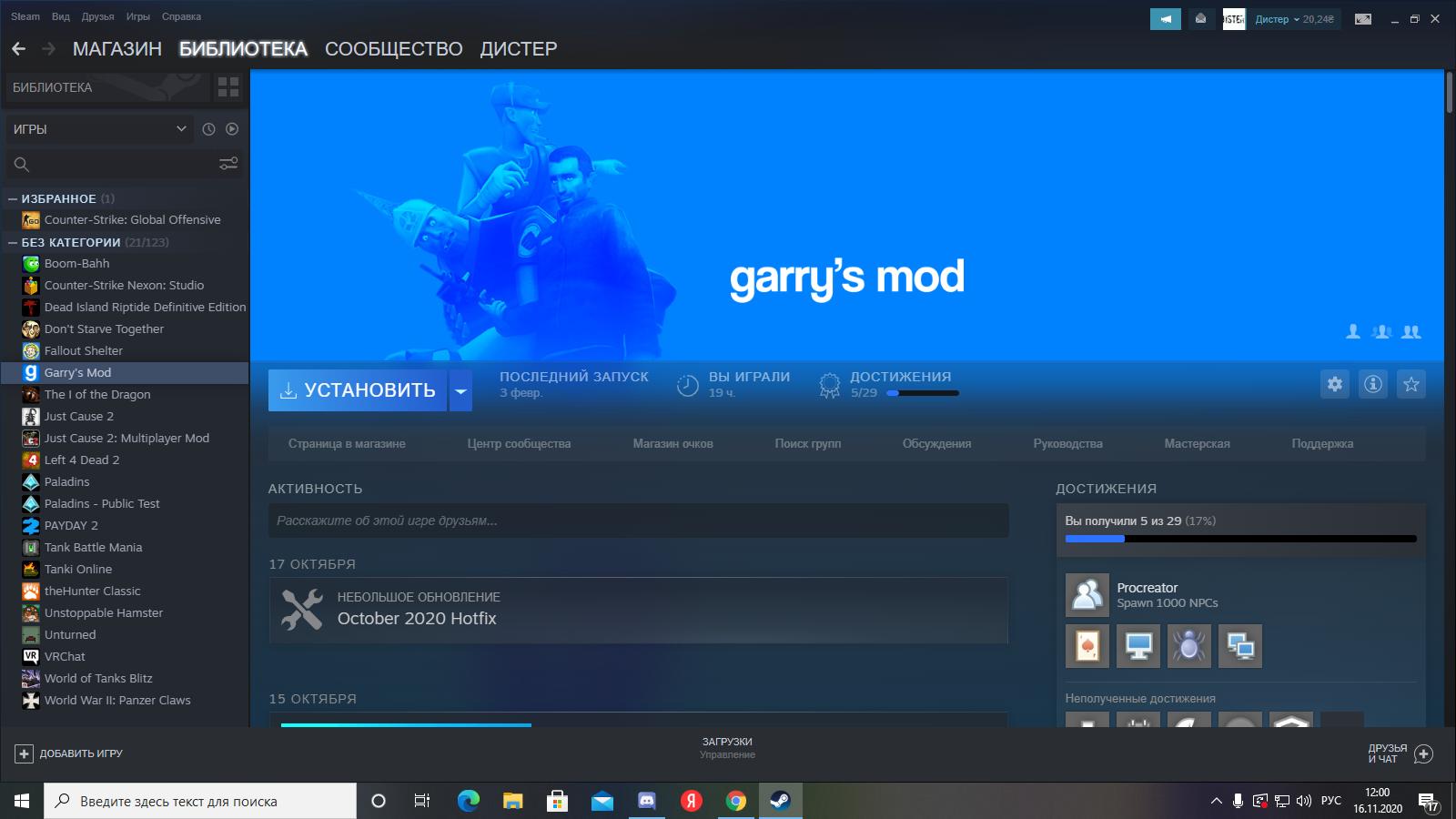Open the Windows Start menu
This screenshot has height=819, width=1456.
pos(22,801)
